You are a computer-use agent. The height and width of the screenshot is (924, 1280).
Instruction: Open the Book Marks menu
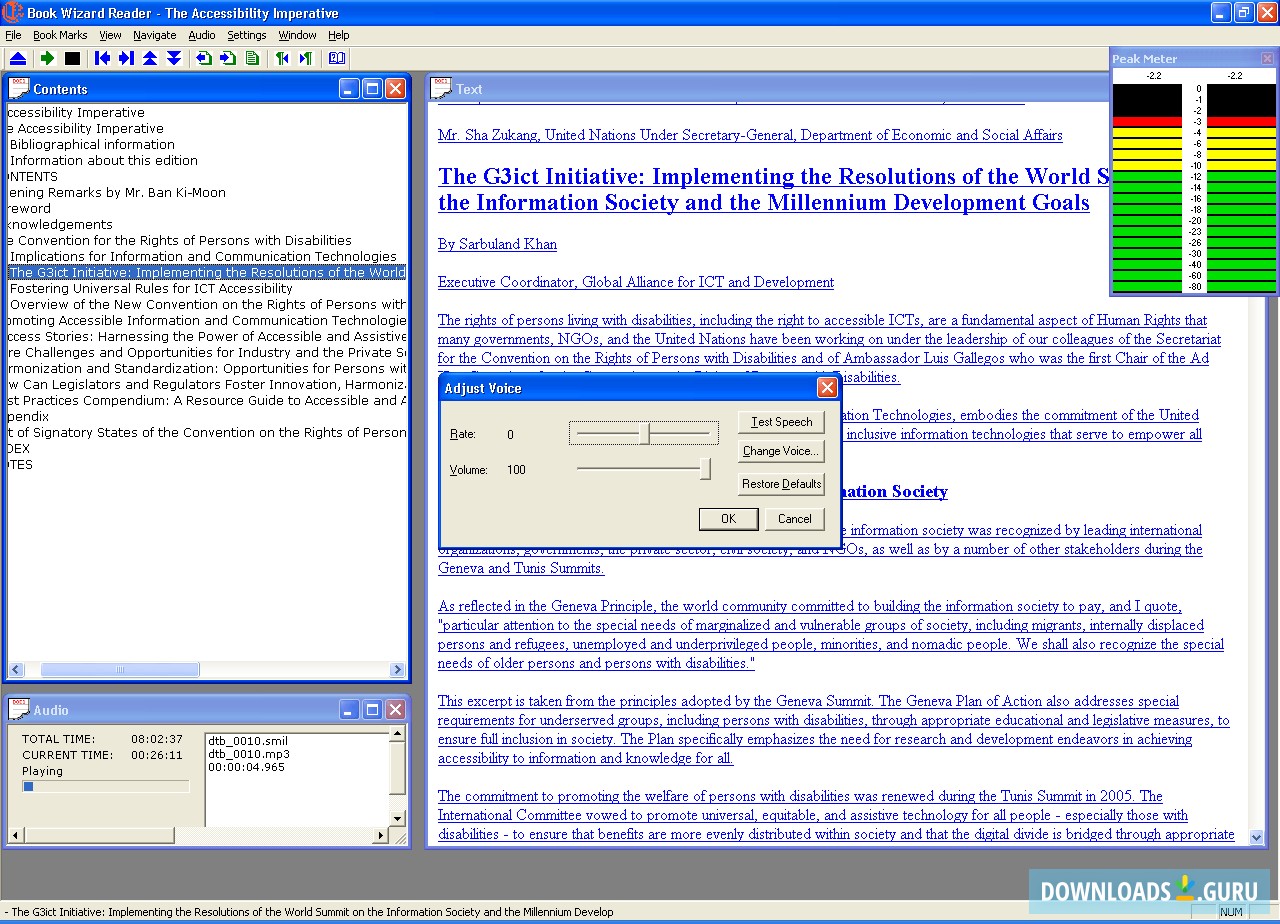pyautogui.click(x=60, y=35)
